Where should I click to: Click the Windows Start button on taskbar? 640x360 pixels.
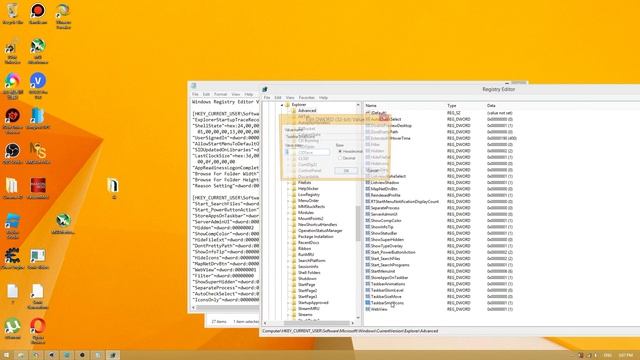6,355
